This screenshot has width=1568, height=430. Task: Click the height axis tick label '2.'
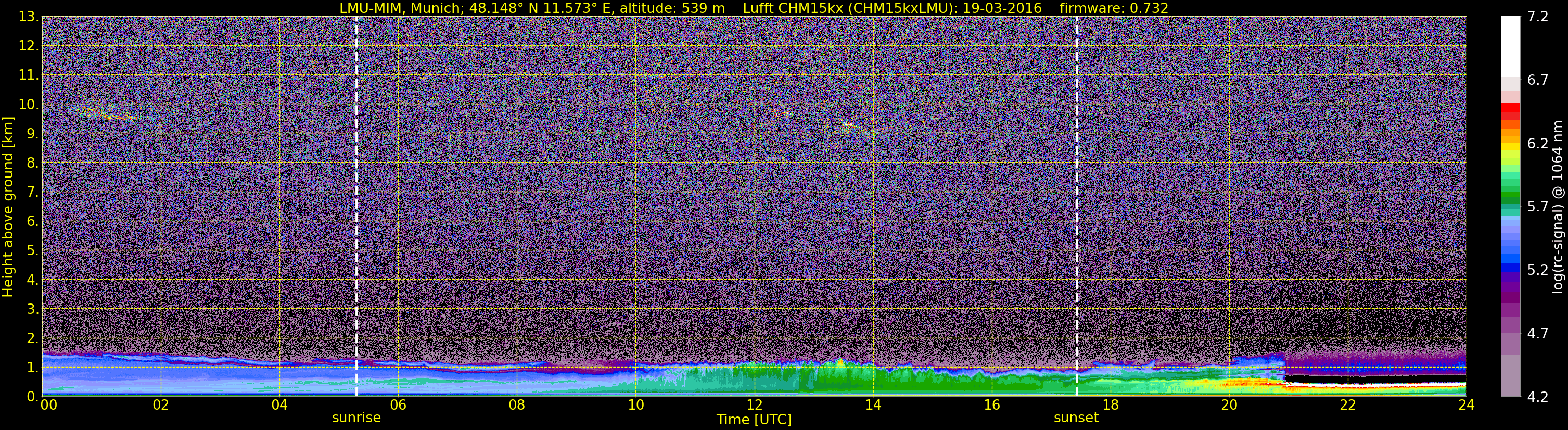32,339
